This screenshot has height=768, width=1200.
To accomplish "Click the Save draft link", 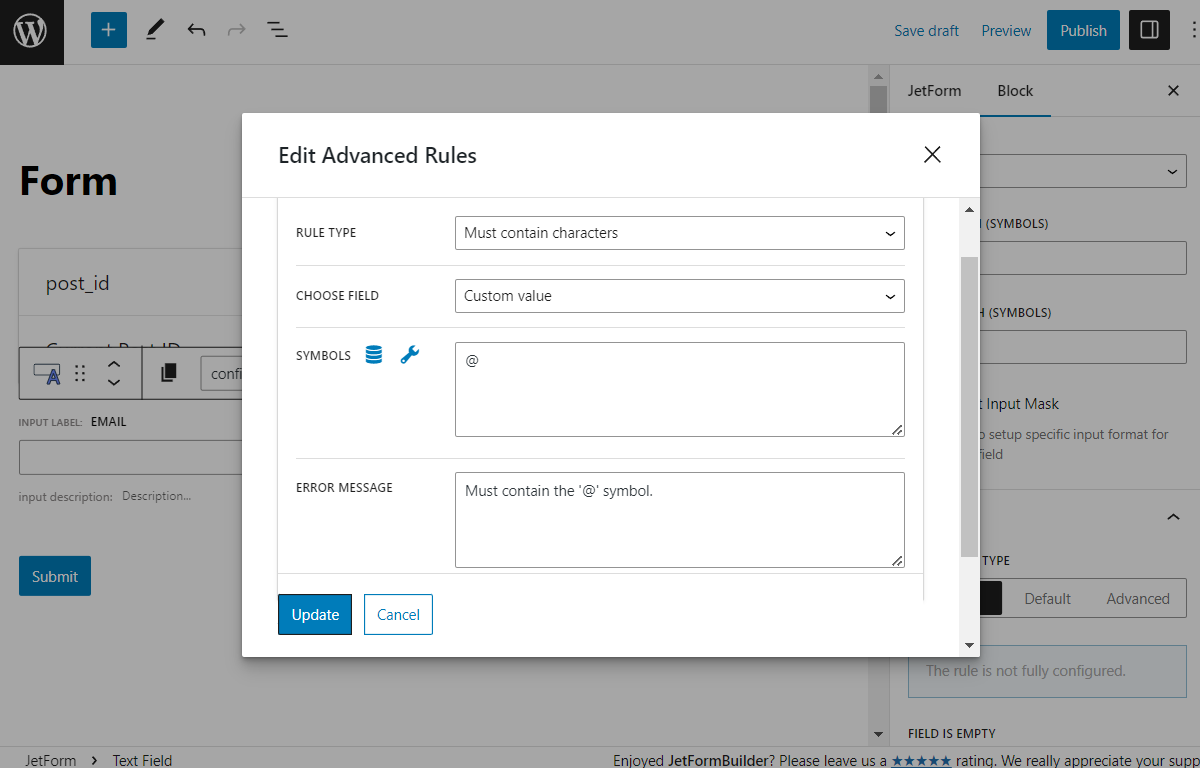I will (x=926, y=30).
